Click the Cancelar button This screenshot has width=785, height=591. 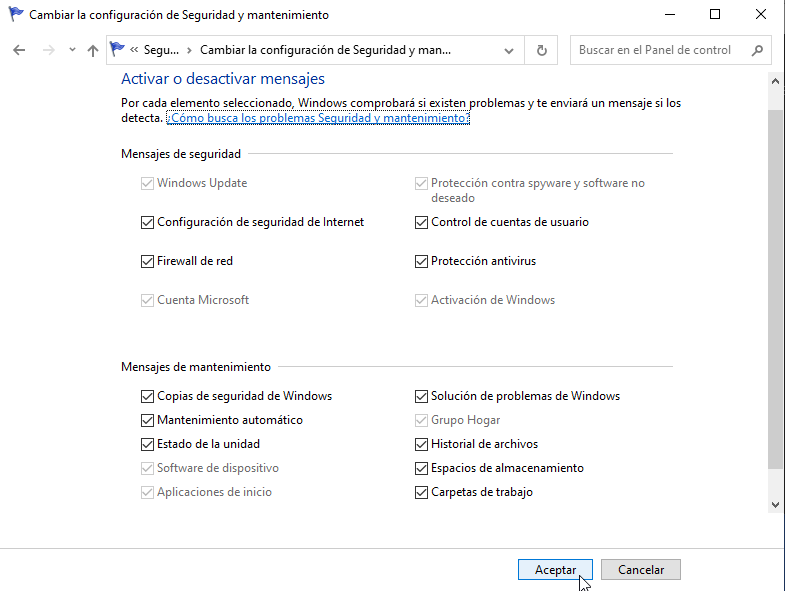pos(641,569)
